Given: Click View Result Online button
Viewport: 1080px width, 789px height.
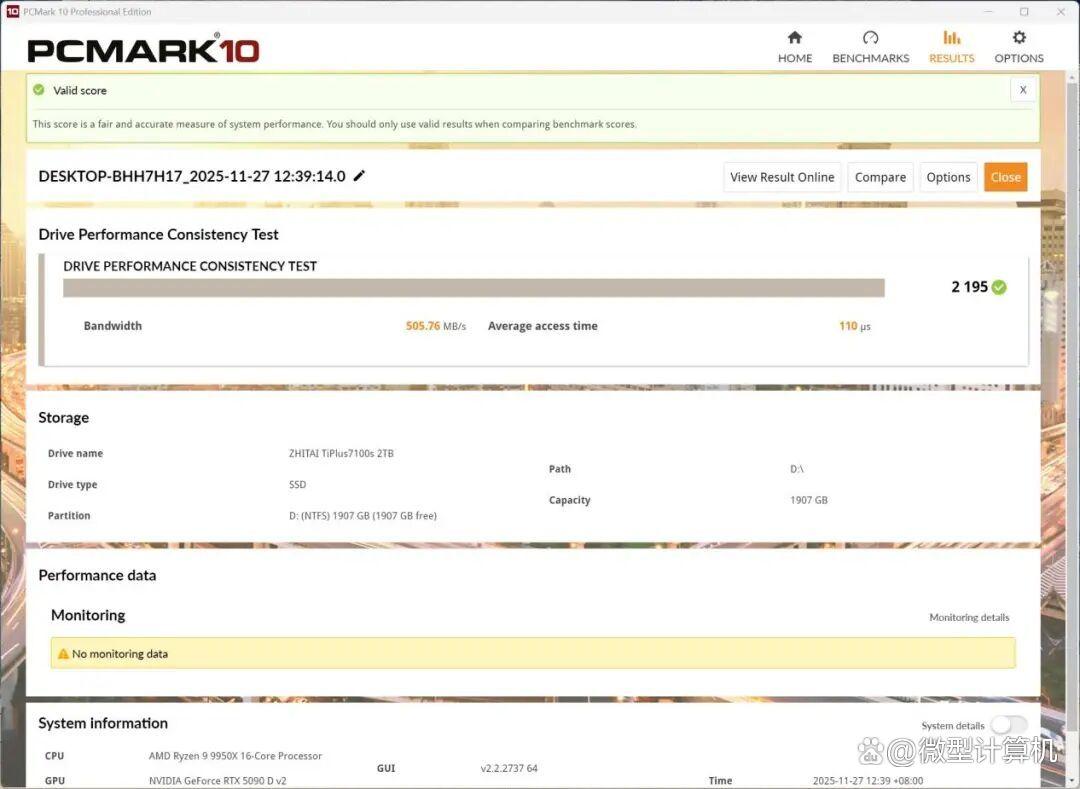Looking at the screenshot, I should (782, 177).
